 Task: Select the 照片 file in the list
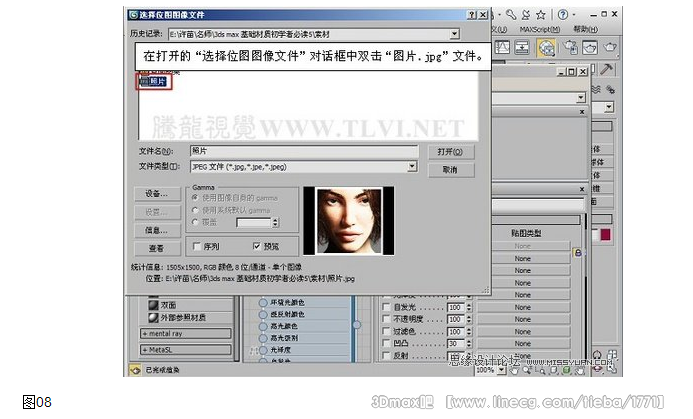click(x=153, y=82)
